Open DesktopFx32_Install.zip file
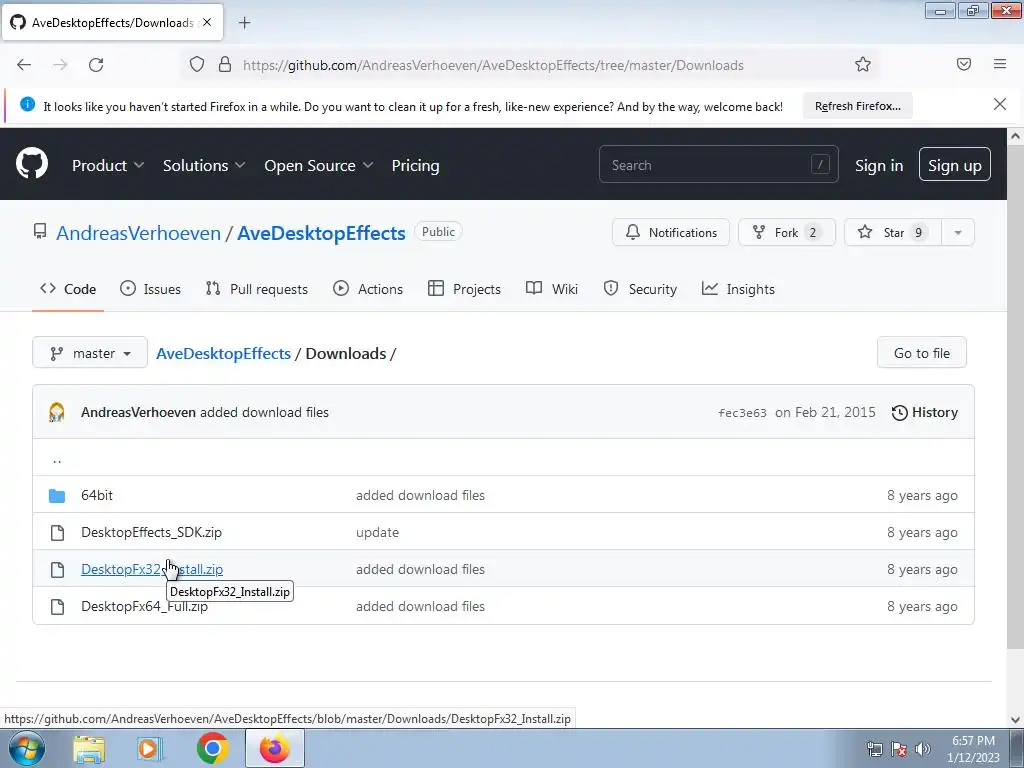Screen dimensions: 1024x768 coord(152,569)
